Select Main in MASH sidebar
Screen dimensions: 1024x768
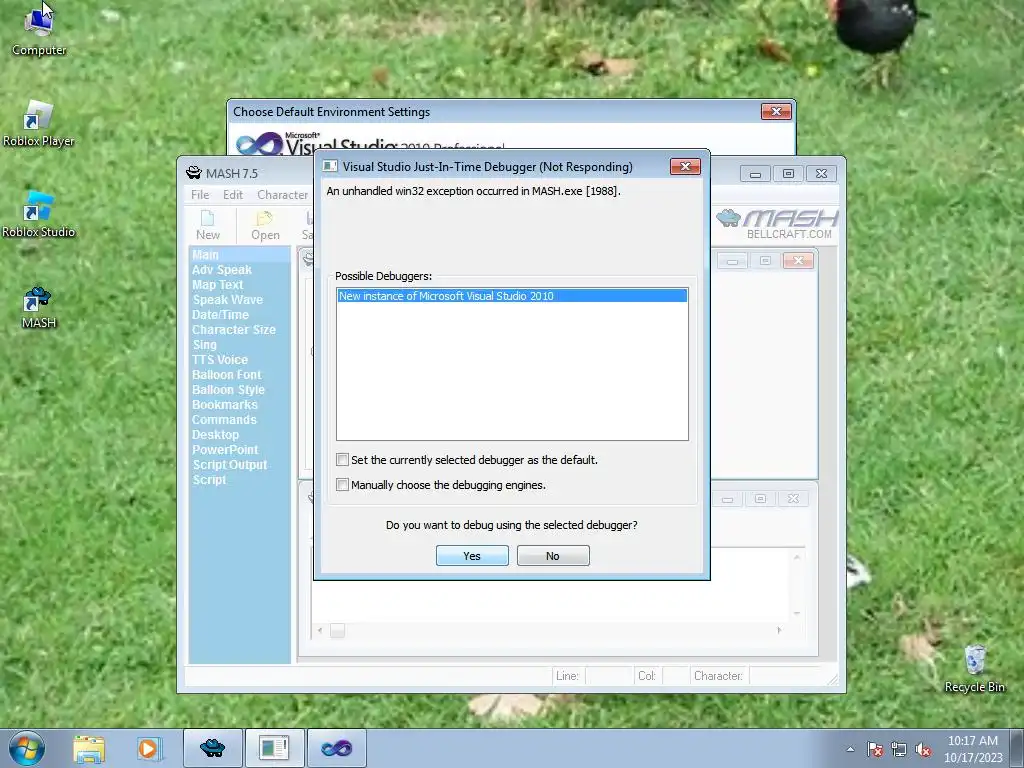(x=239, y=255)
